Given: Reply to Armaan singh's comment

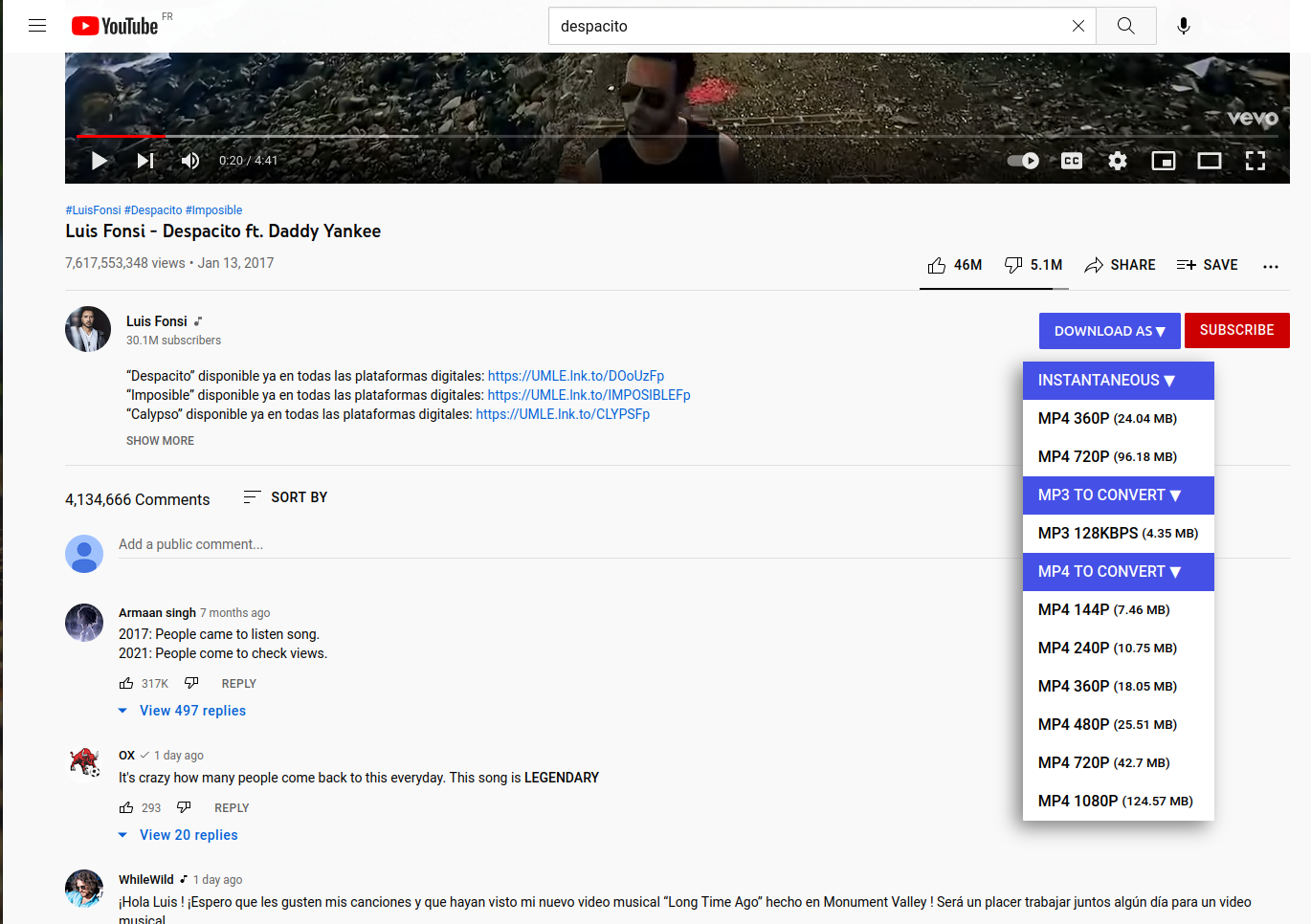Looking at the screenshot, I should 239,684.
